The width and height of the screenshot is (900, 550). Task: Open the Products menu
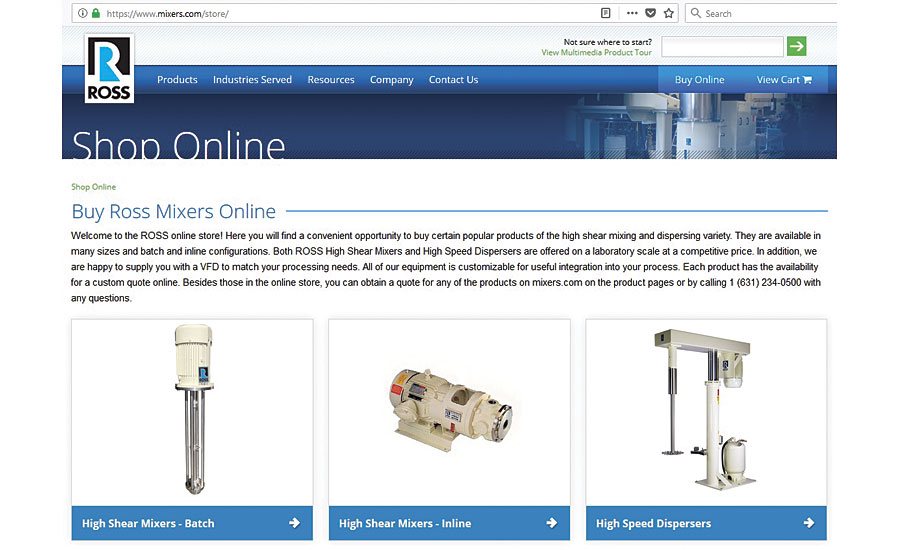pyautogui.click(x=177, y=80)
